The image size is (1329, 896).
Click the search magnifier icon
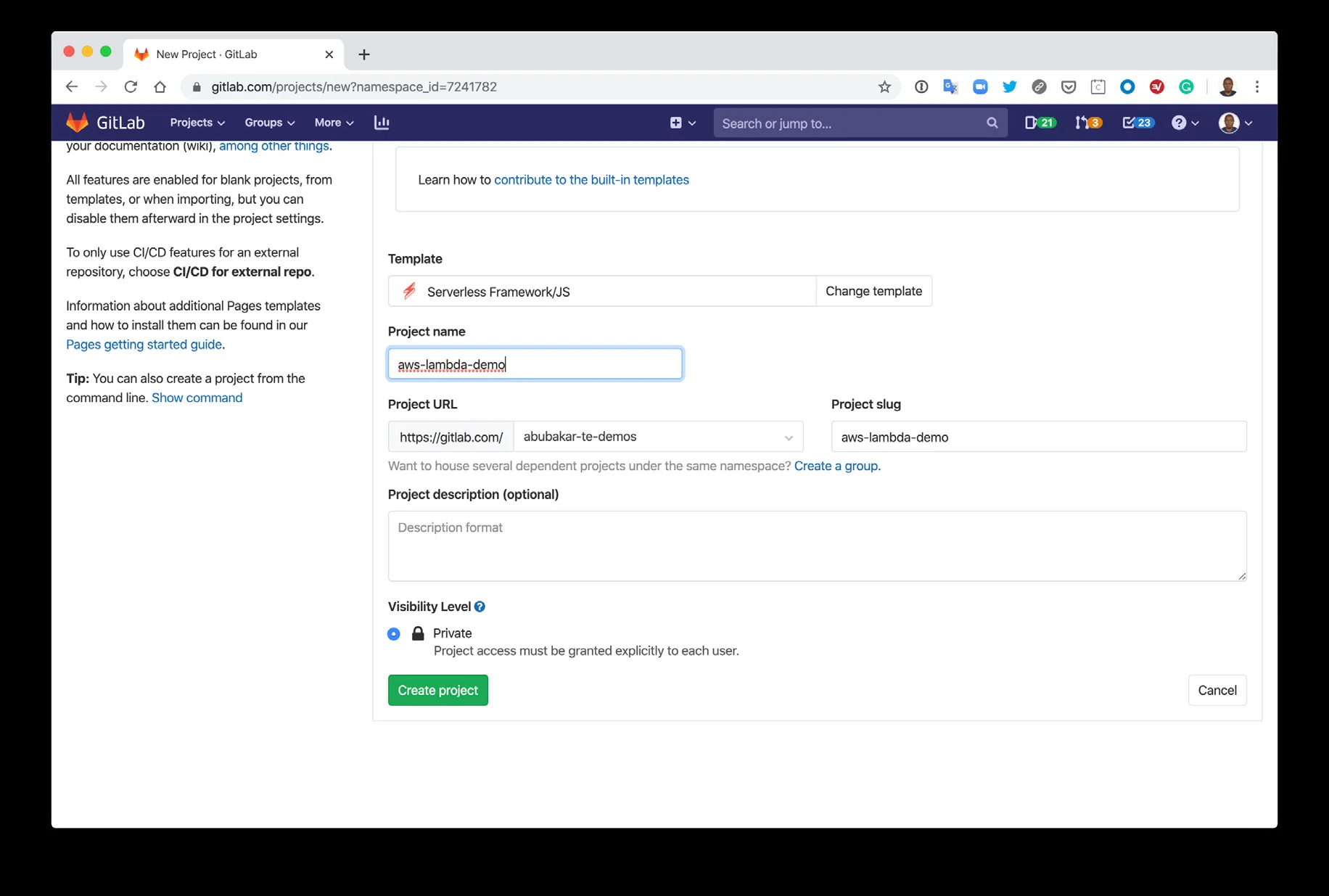click(x=992, y=123)
